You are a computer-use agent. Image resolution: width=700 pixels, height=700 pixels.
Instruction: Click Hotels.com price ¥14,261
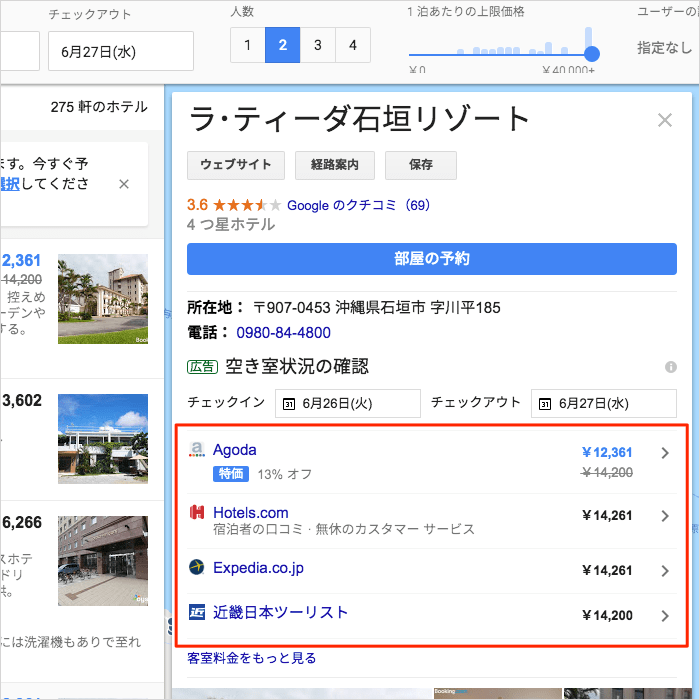(x=607, y=516)
